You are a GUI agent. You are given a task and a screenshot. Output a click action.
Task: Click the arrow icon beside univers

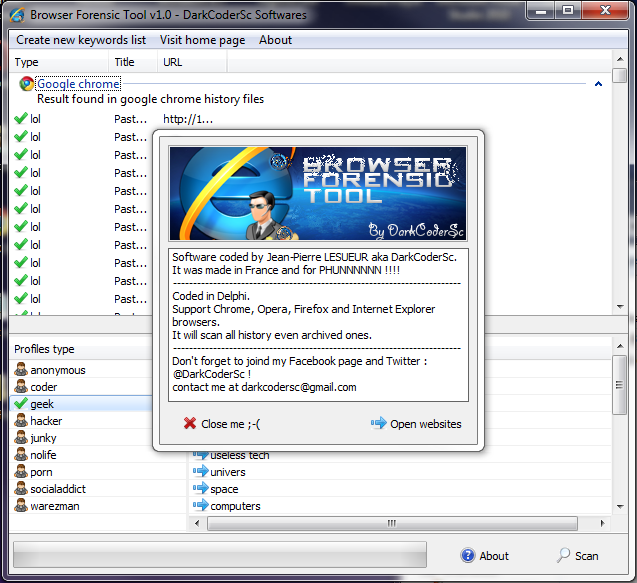click(201, 471)
